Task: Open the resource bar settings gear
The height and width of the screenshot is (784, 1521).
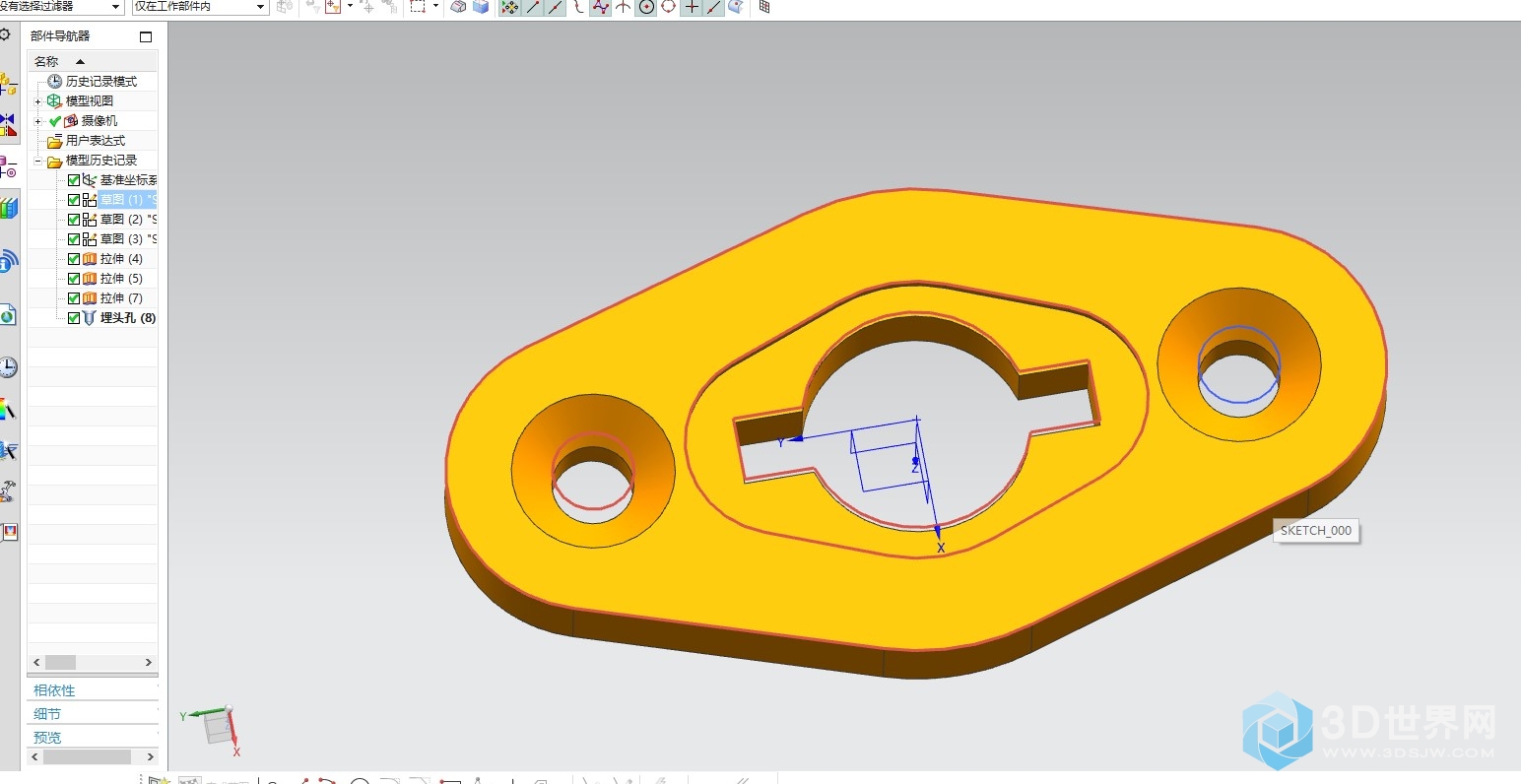Action: tap(5, 34)
